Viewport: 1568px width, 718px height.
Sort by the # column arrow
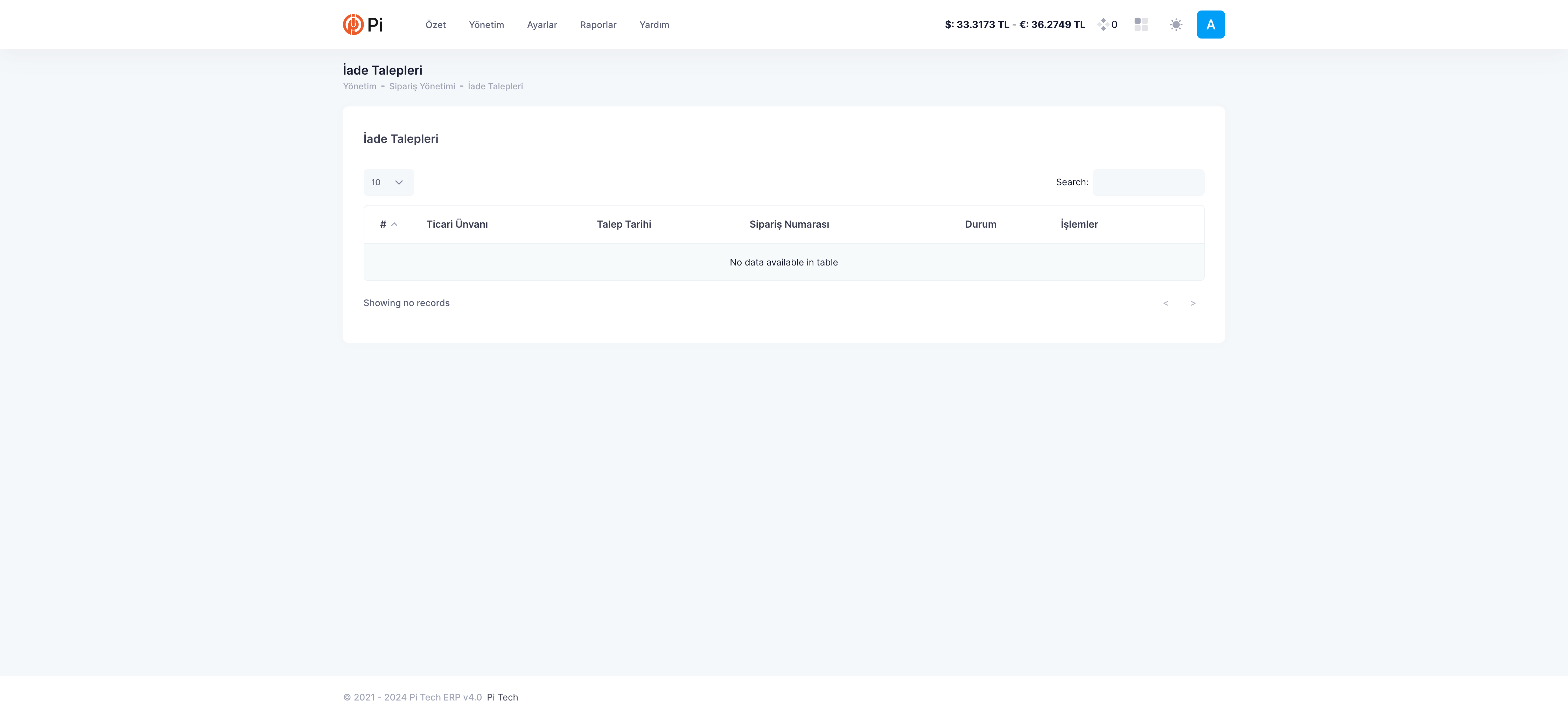point(394,224)
